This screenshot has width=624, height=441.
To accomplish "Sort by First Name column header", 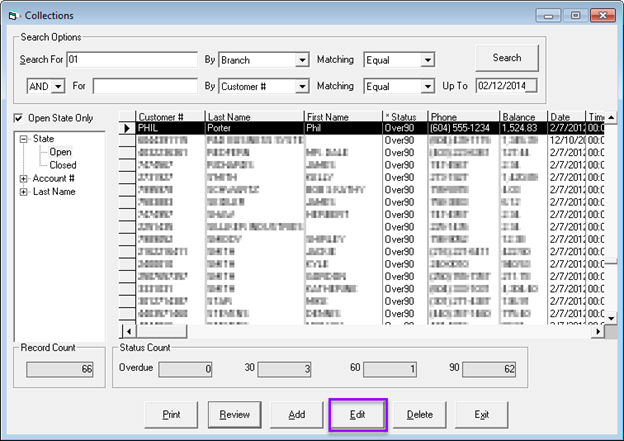I will tap(343, 117).
